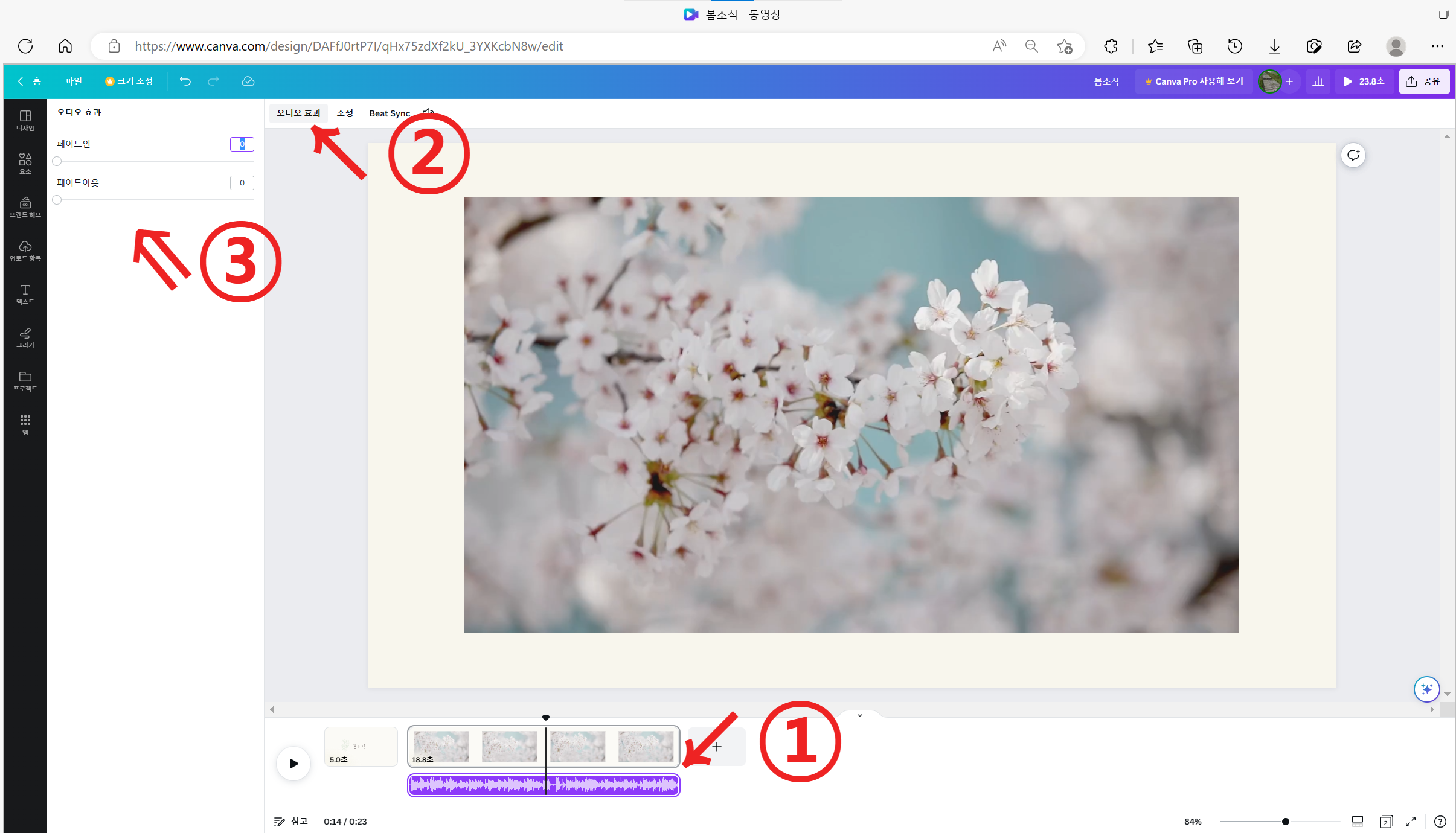
Task: Open the Magic assistant sparkle button
Action: [x=1426, y=689]
